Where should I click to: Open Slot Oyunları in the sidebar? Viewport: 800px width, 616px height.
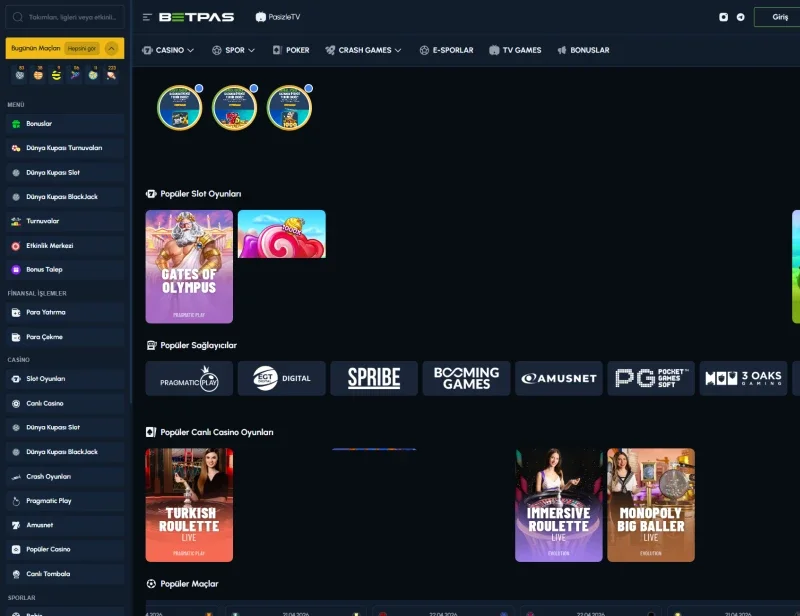[65, 379]
